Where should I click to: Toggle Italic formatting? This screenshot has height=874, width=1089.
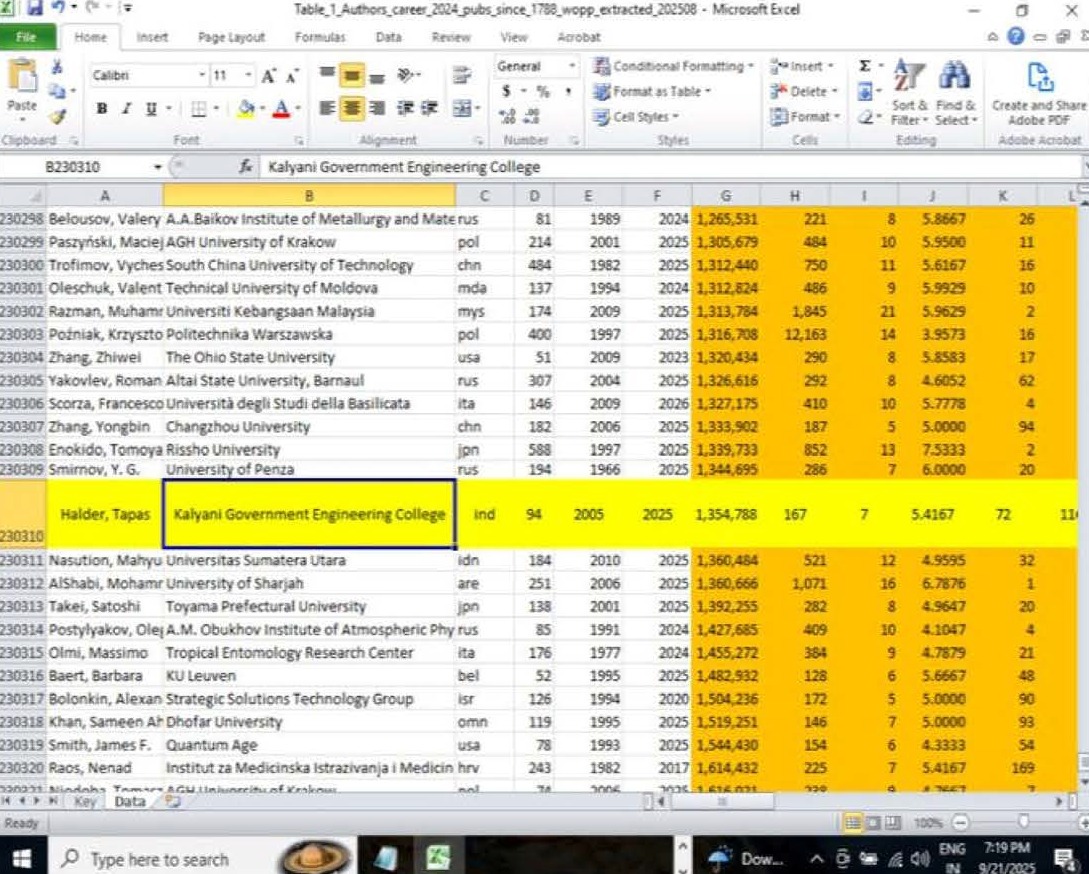(x=128, y=108)
